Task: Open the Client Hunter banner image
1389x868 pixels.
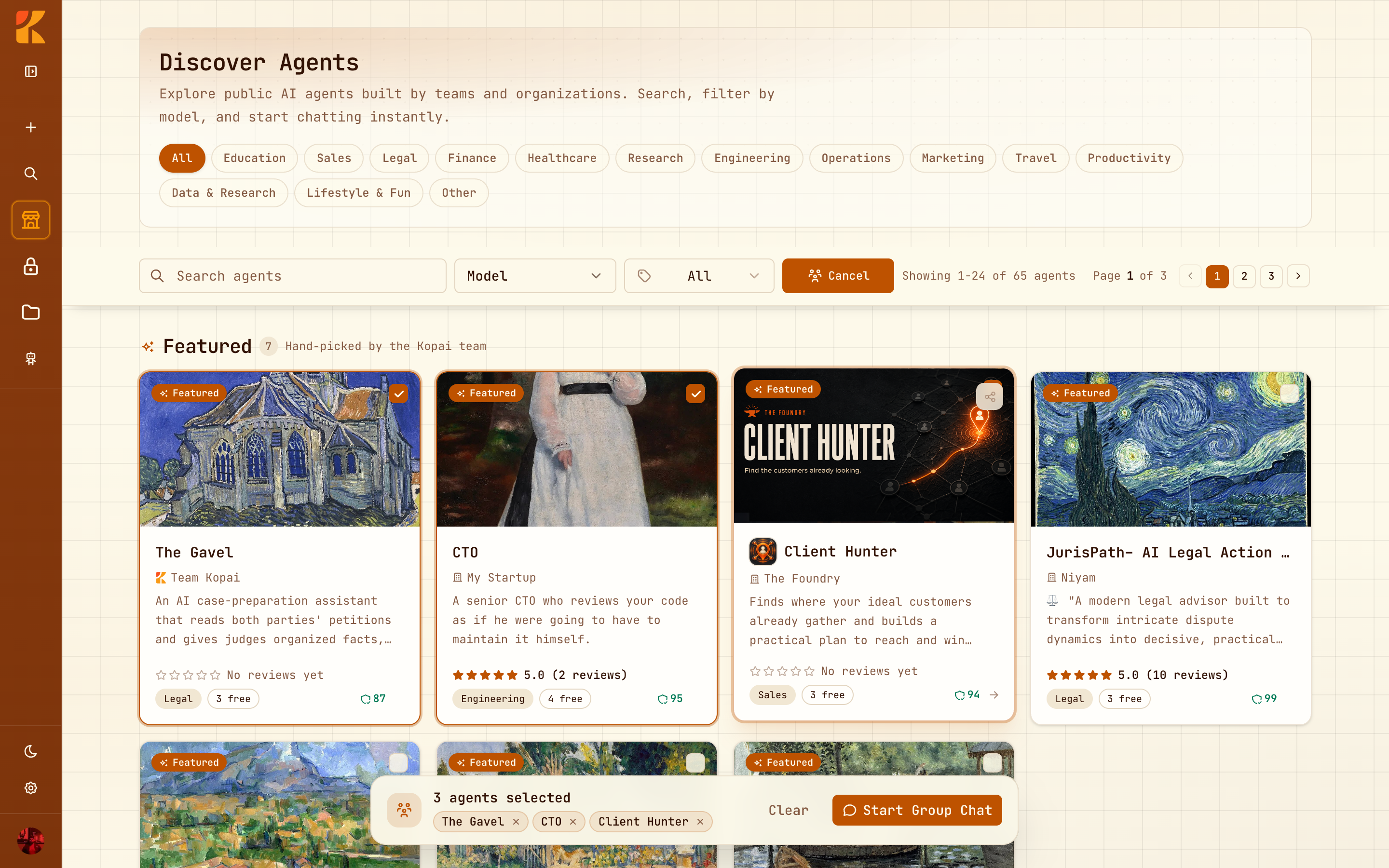Action: (873, 446)
